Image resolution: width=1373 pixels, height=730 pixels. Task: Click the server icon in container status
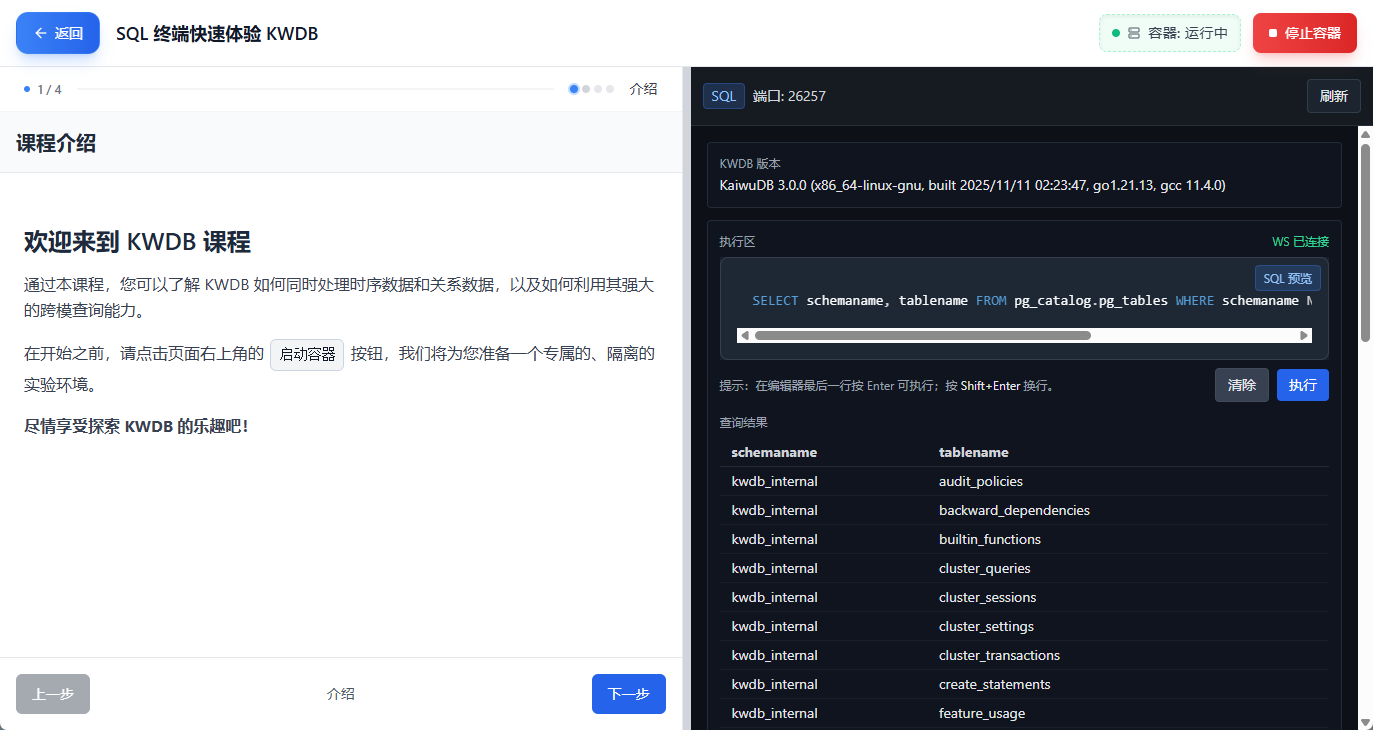click(1134, 33)
